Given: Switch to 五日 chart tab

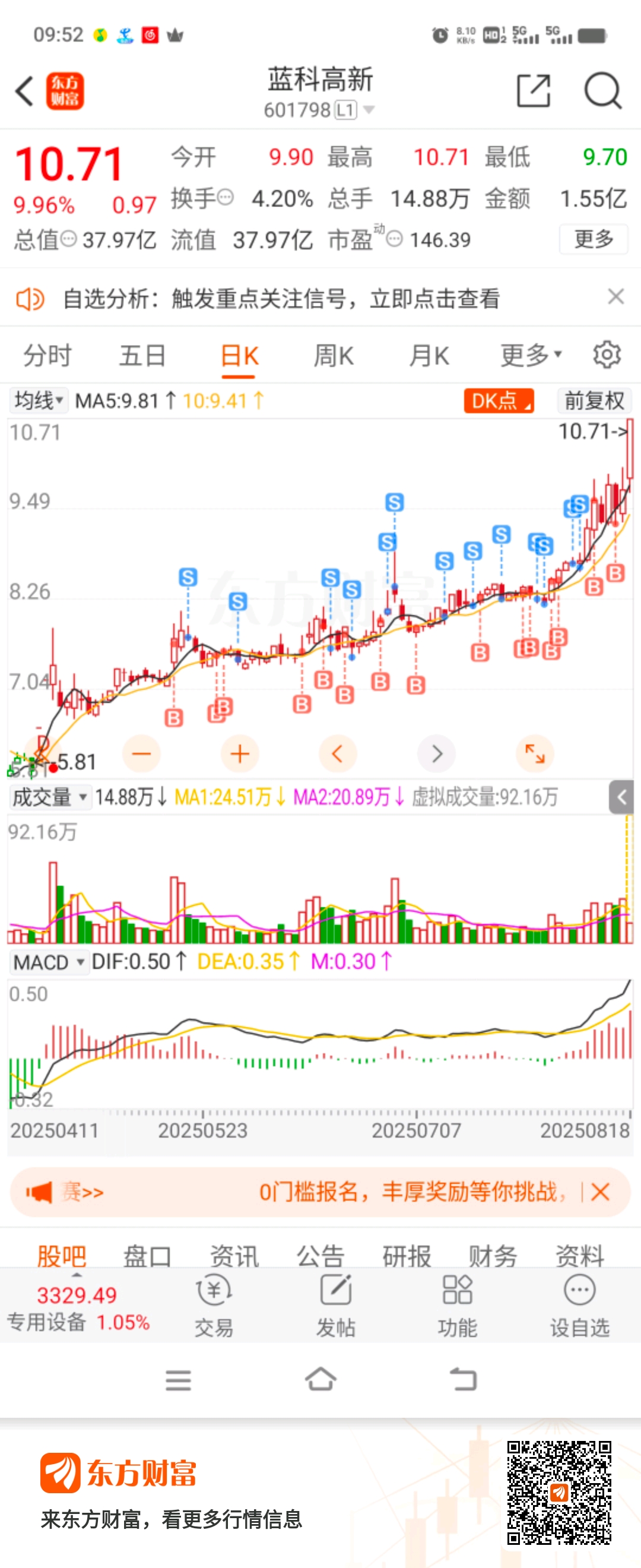Looking at the screenshot, I should pyautogui.click(x=142, y=356).
